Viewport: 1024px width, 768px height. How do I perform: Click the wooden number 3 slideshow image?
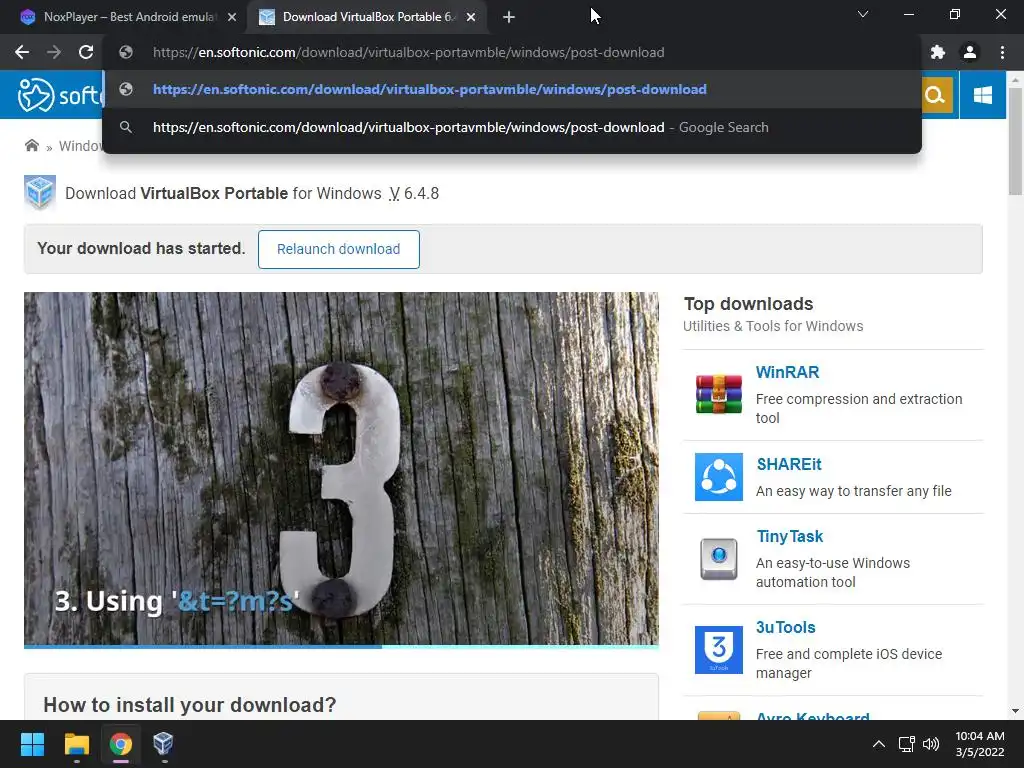pos(341,468)
